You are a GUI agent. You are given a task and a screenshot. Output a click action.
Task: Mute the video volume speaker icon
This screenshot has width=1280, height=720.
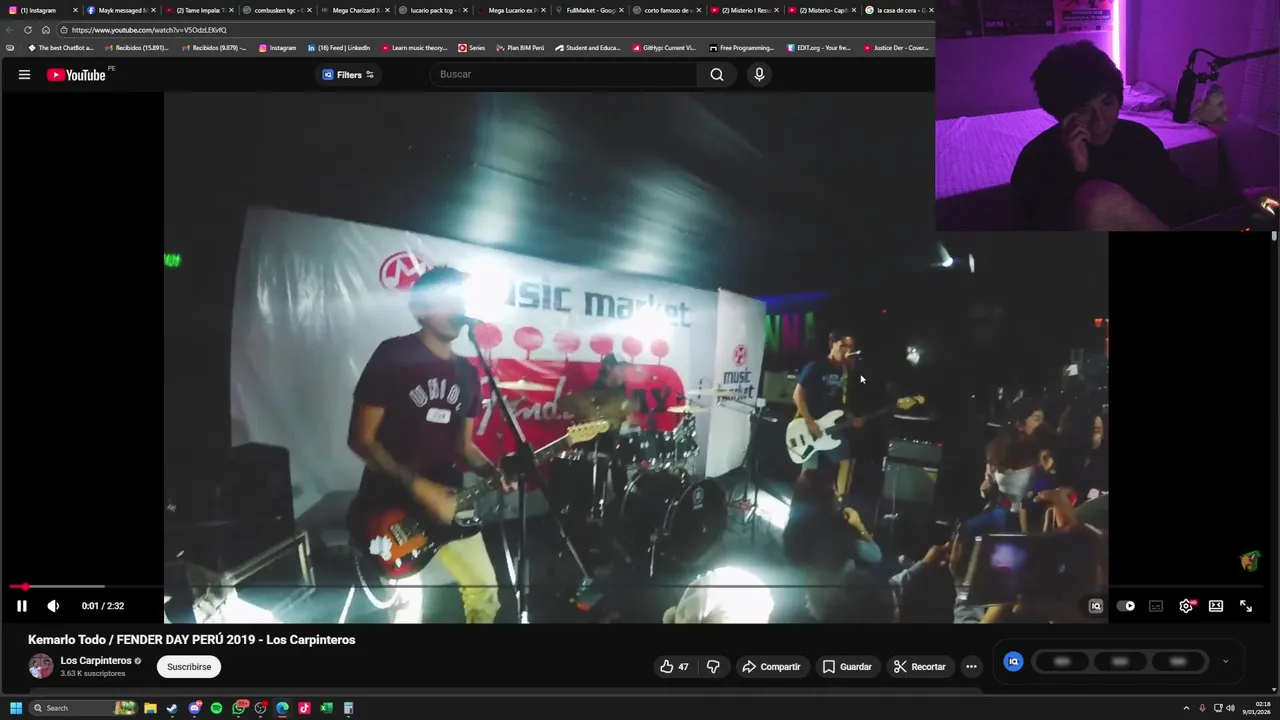pyautogui.click(x=53, y=606)
